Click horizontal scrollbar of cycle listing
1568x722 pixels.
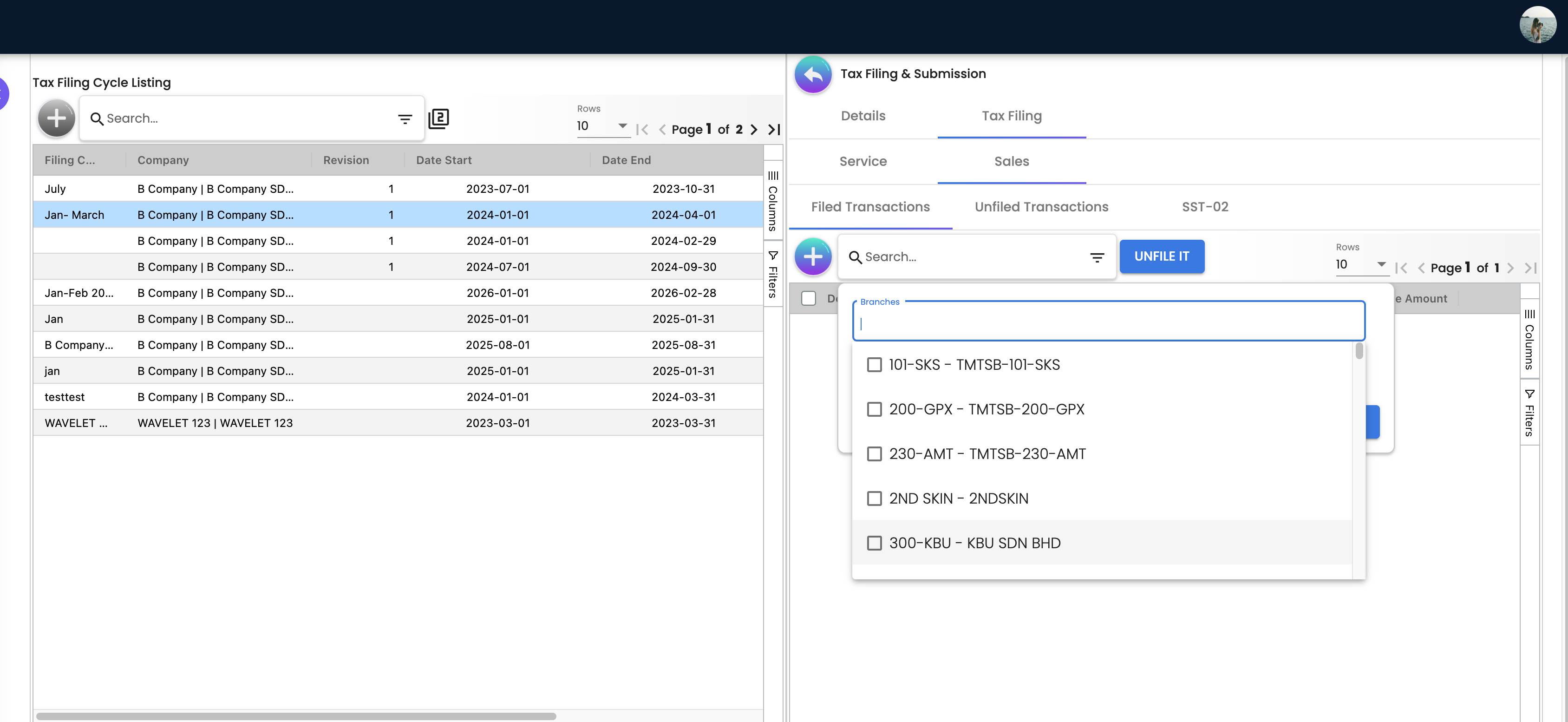pos(296,716)
